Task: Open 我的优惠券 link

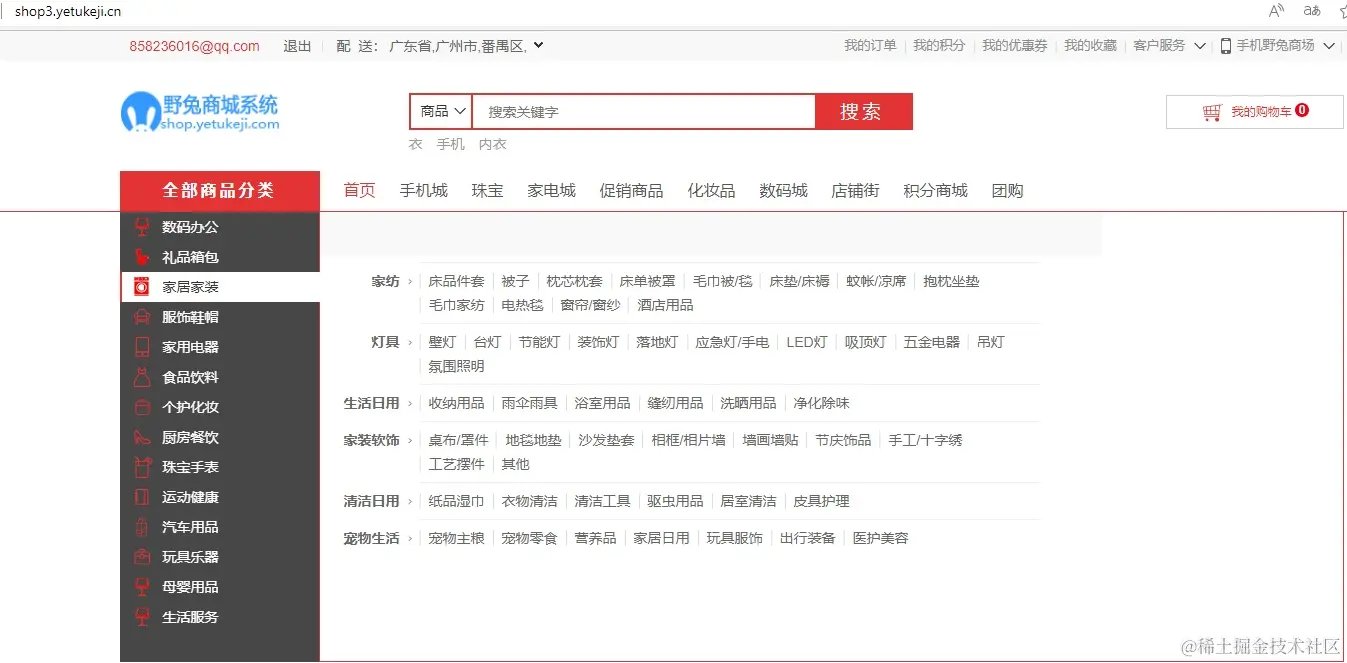Action: pos(1015,46)
